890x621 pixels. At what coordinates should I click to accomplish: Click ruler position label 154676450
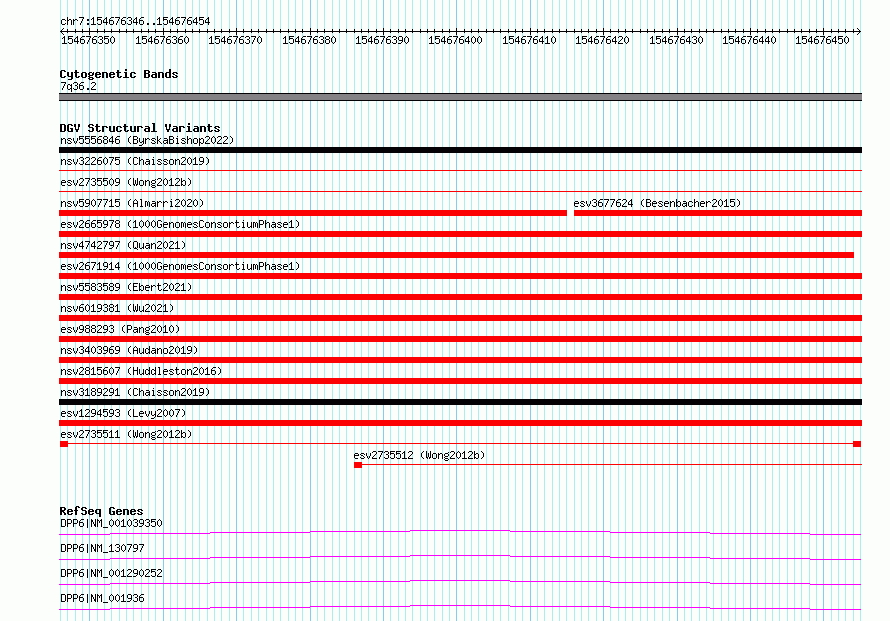pos(822,40)
